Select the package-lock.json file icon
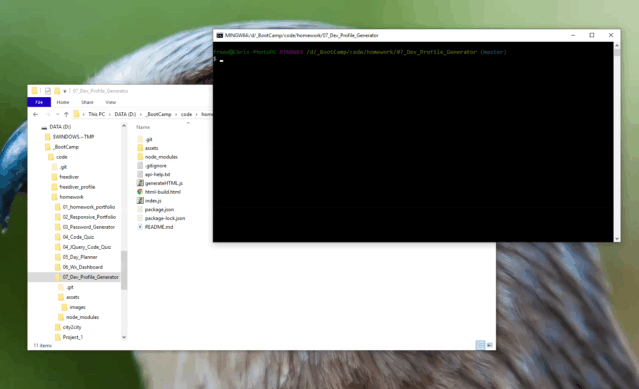The width and height of the screenshot is (639, 389). coord(140,218)
